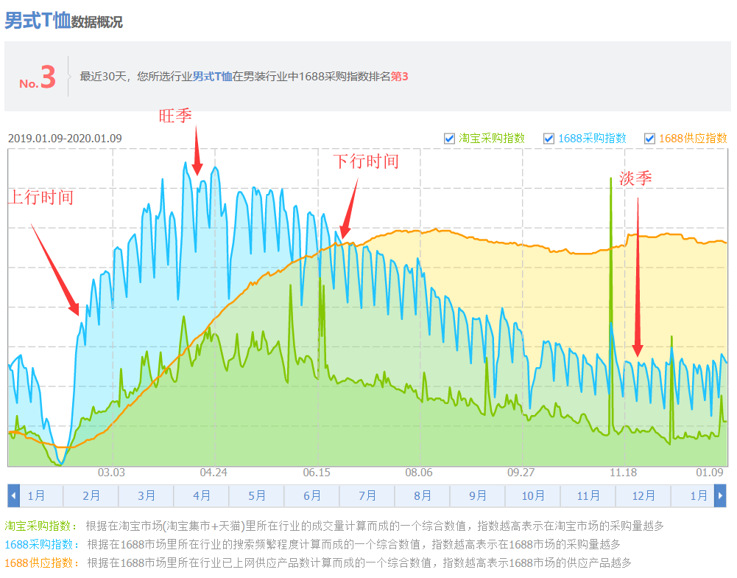Click the 1688采购指数 legend label
This screenshot has height=578, width=737.
[592, 138]
